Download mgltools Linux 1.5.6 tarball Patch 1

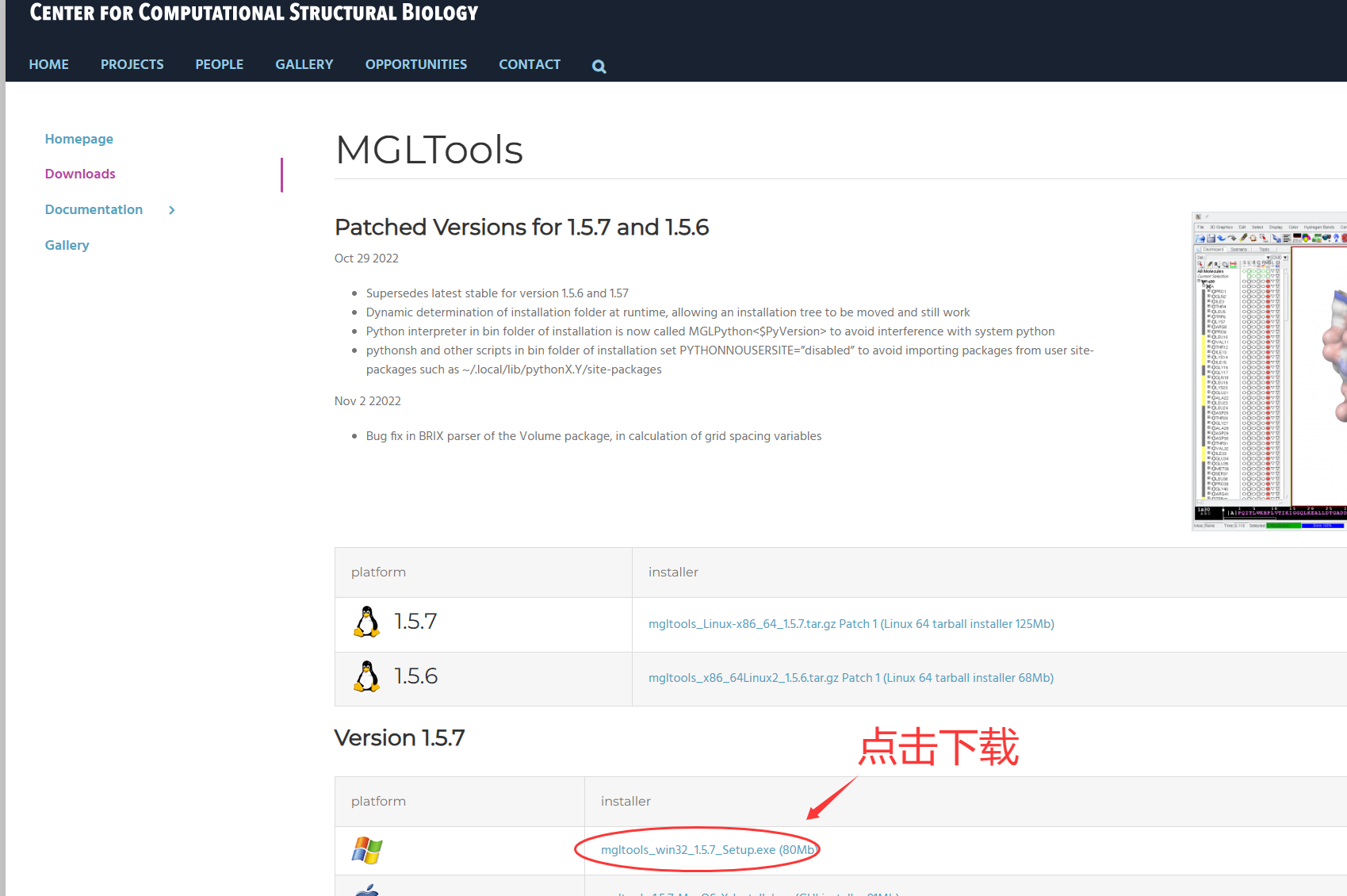[851, 678]
